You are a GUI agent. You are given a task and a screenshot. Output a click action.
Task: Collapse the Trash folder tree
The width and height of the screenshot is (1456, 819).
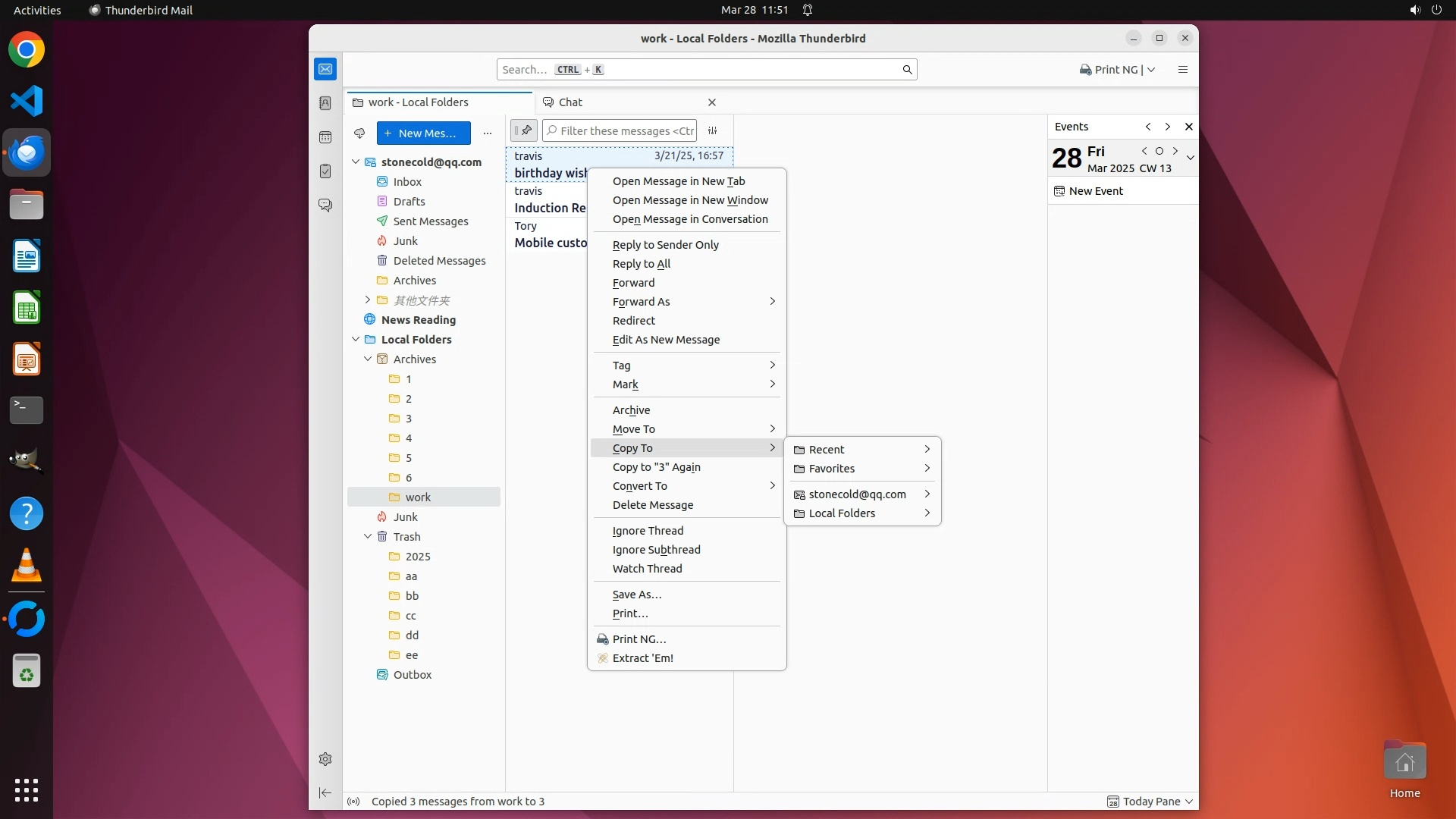coord(368,537)
